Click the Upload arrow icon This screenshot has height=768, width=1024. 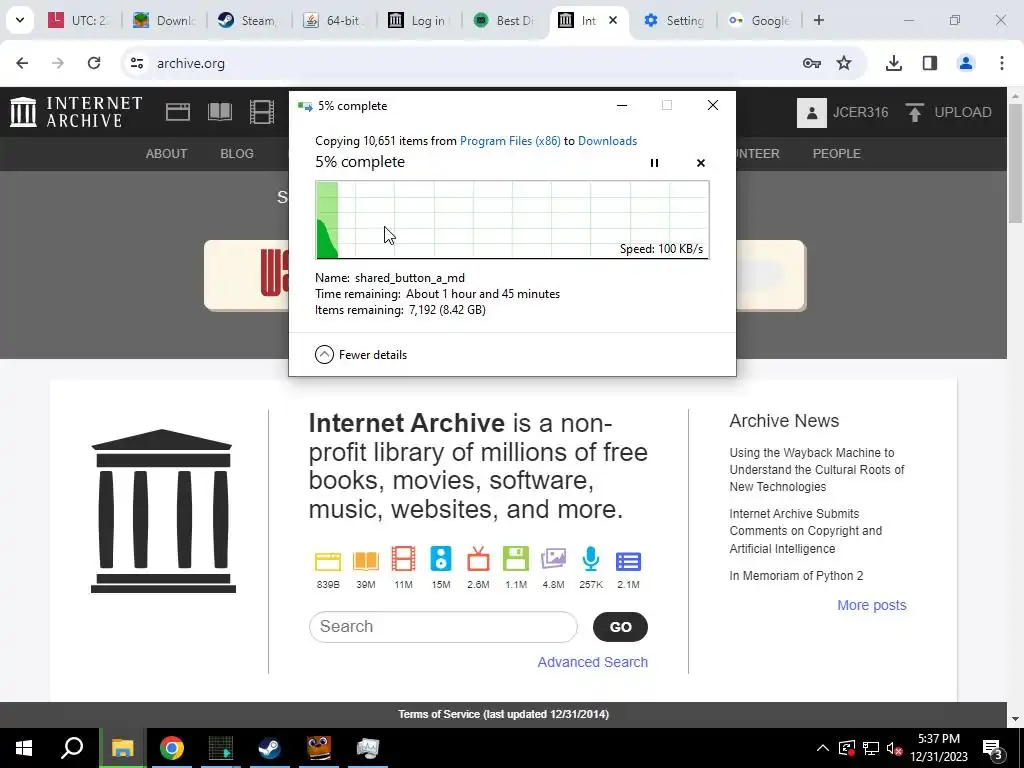[915, 112]
